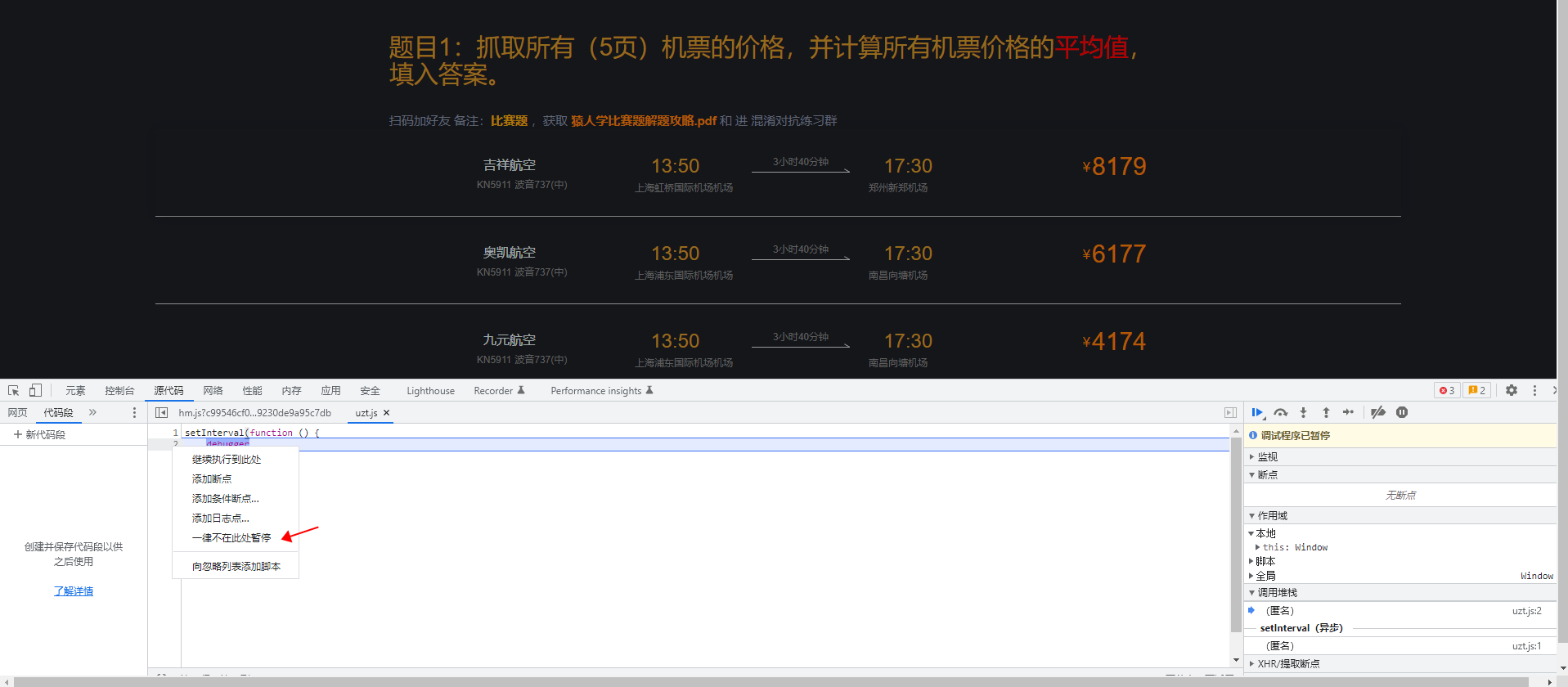Resume script execution with play button
This screenshot has height=687, width=1568.
[1258, 413]
